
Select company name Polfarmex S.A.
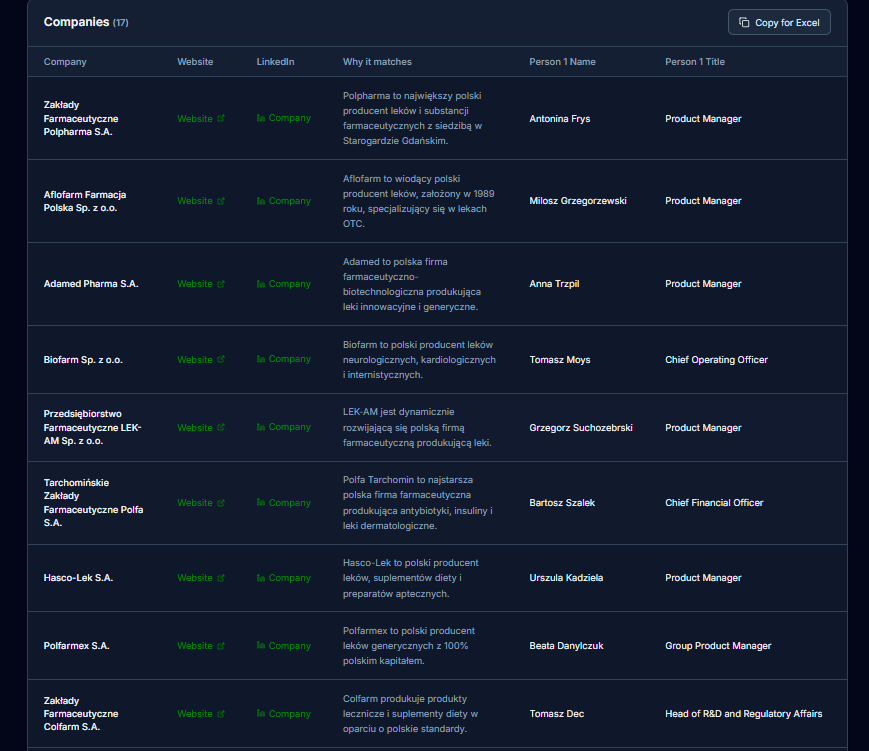point(76,646)
